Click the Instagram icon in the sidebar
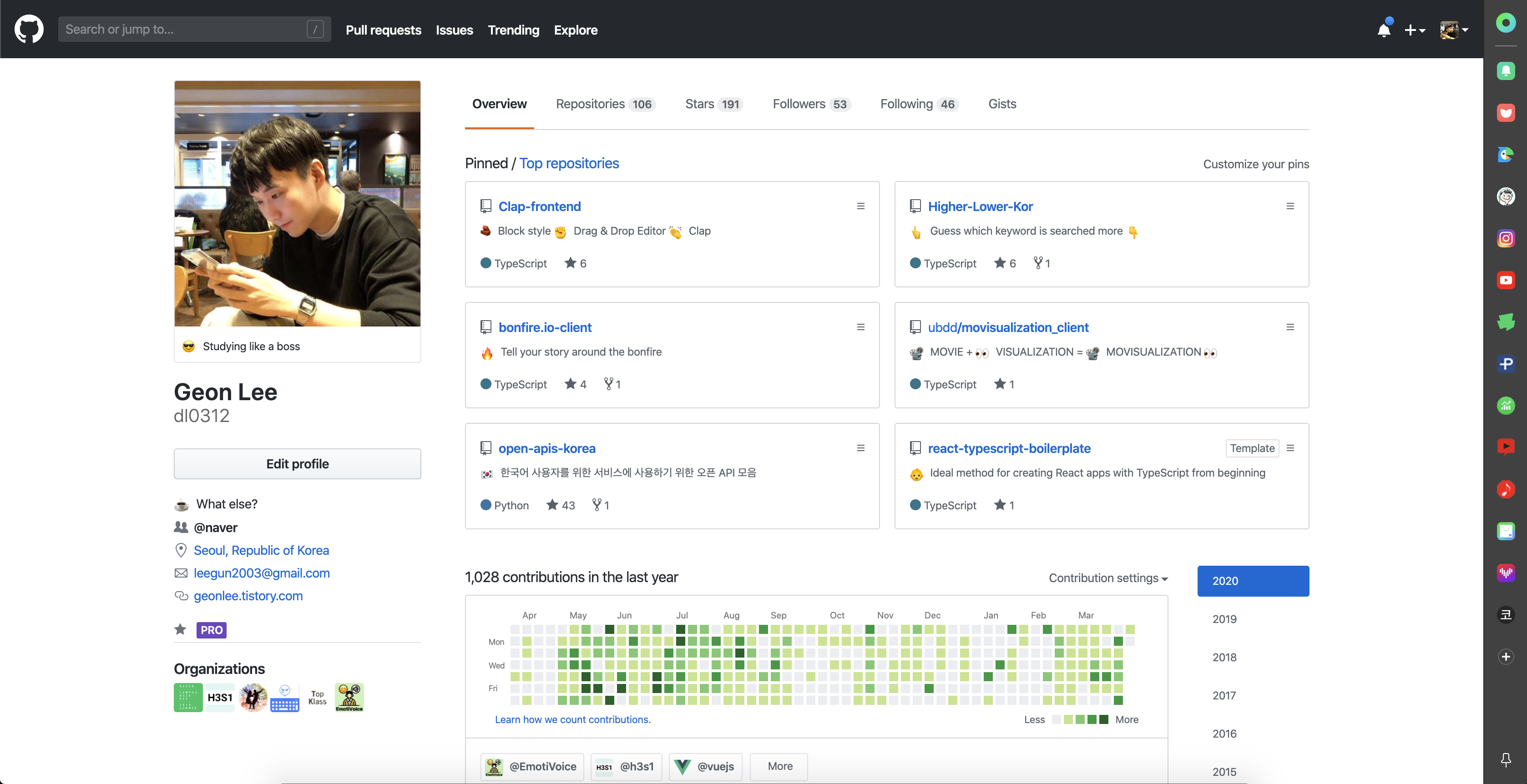1527x784 pixels. (1505, 238)
